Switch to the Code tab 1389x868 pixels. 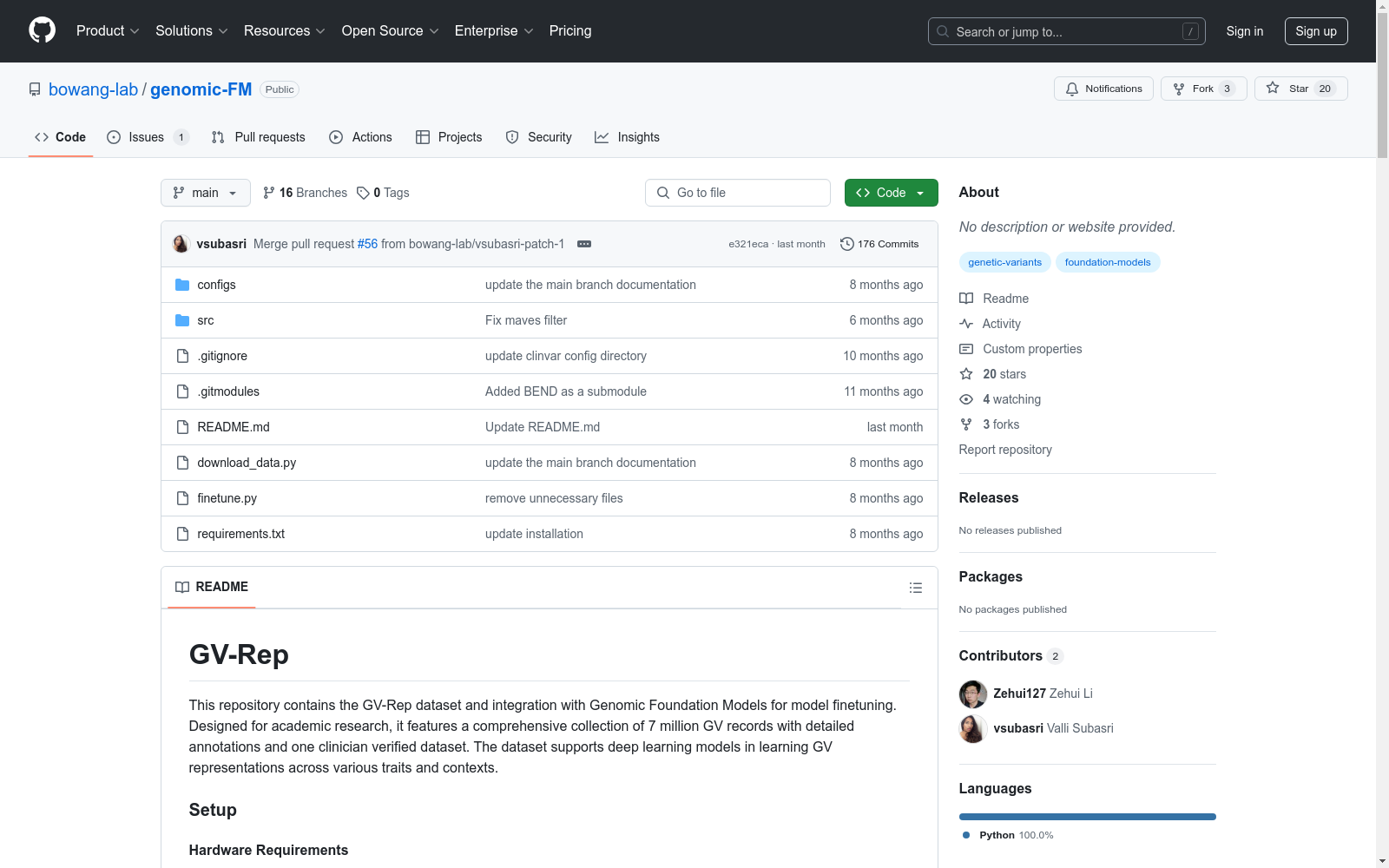tap(61, 137)
